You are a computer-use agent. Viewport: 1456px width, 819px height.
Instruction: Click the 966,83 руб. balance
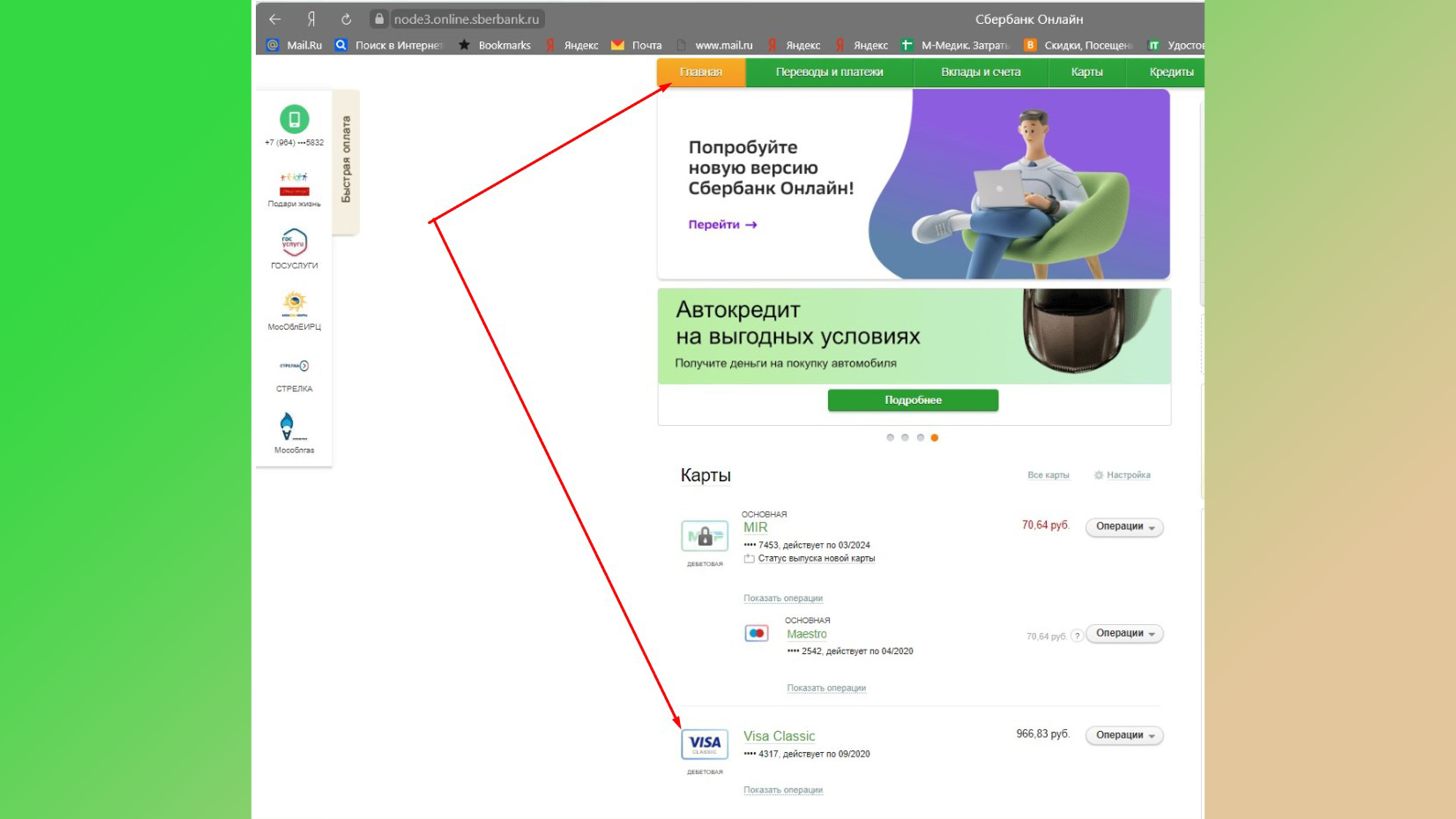(x=1043, y=734)
